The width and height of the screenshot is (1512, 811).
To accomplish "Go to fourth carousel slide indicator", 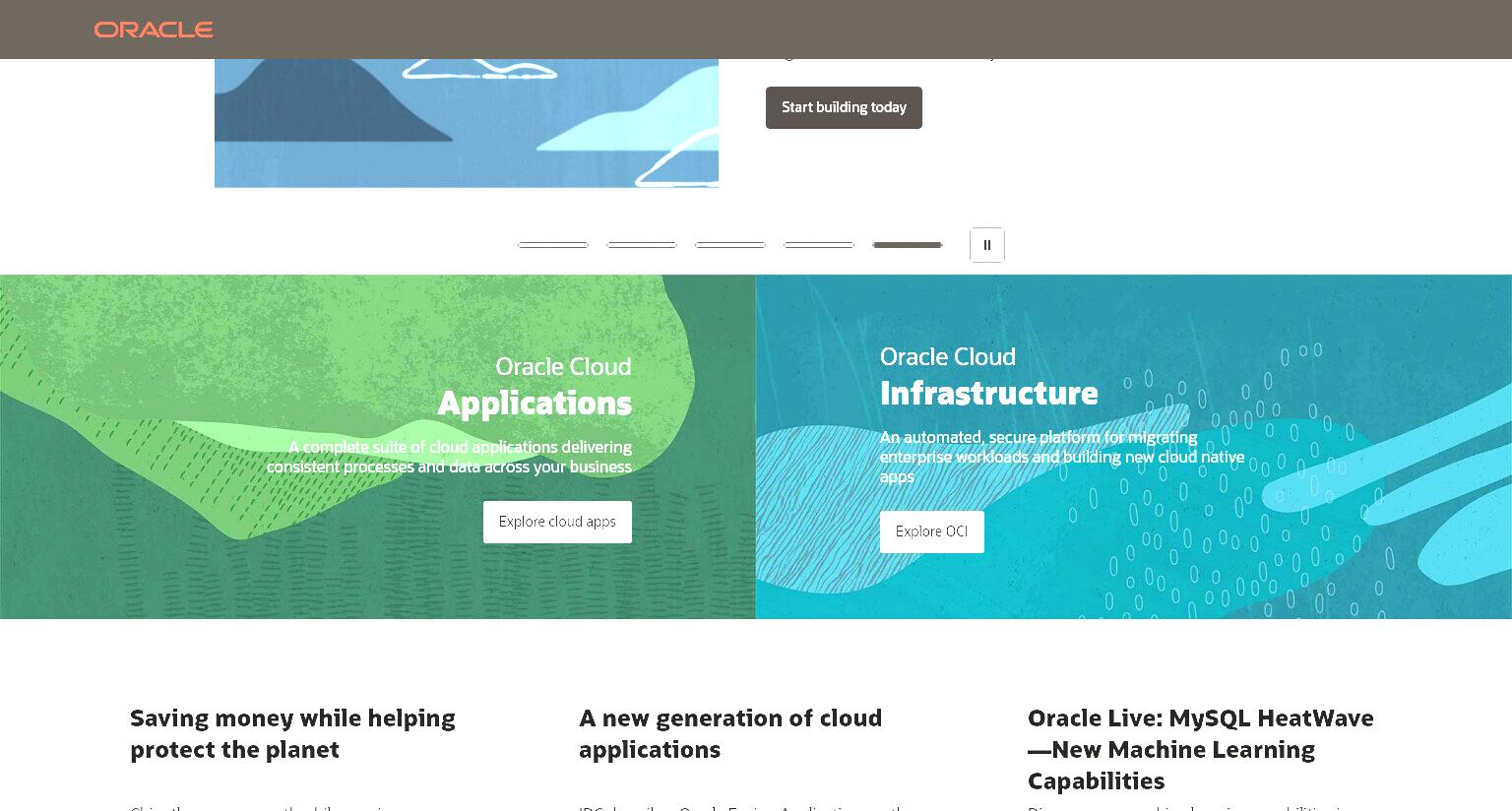I will click(x=819, y=245).
